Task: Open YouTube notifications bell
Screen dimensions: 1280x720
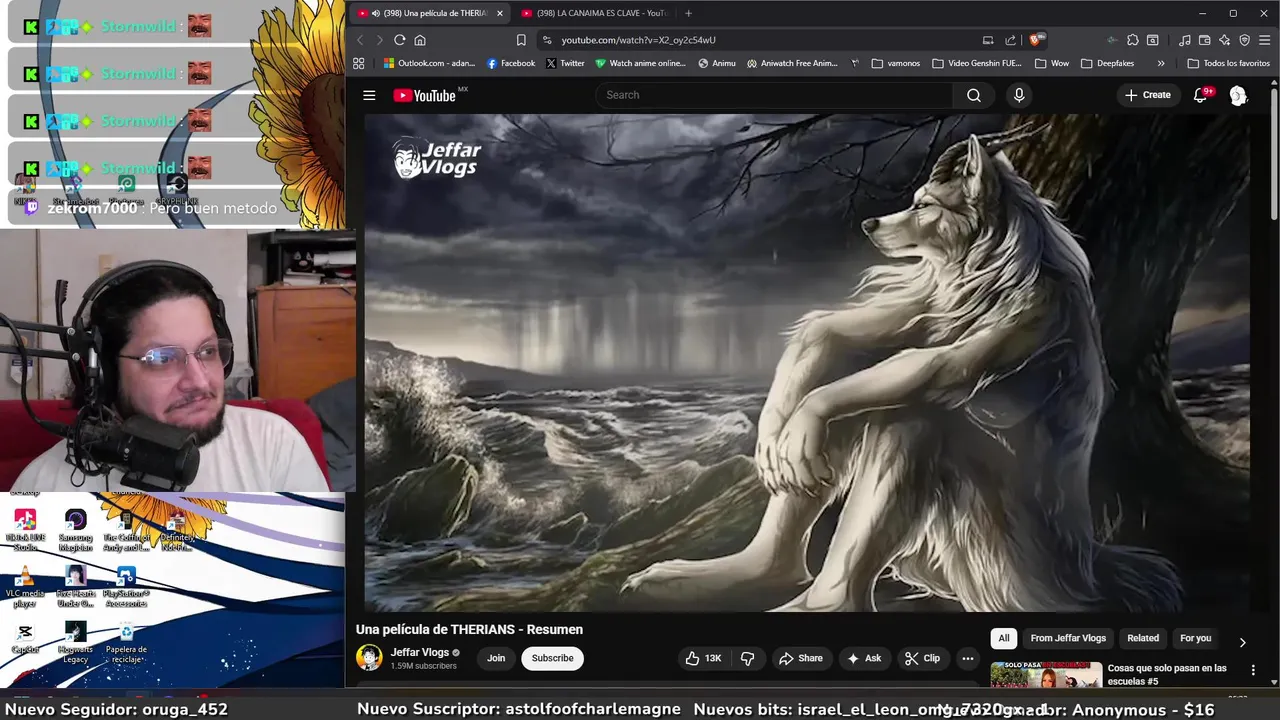Action: (x=1201, y=95)
